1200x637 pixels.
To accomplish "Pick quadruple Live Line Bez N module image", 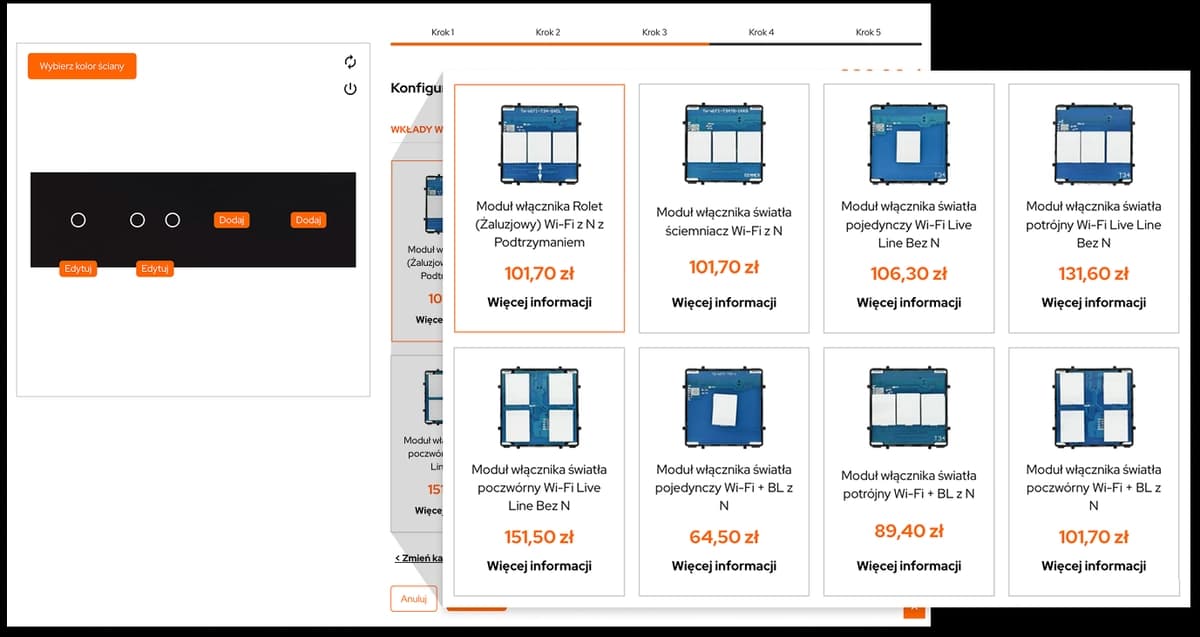I will coord(539,407).
